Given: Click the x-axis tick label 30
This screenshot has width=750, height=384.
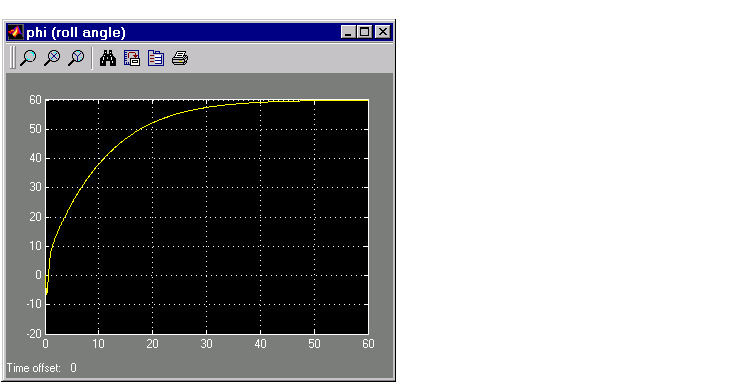Looking at the screenshot, I should [x=206, y=344].
